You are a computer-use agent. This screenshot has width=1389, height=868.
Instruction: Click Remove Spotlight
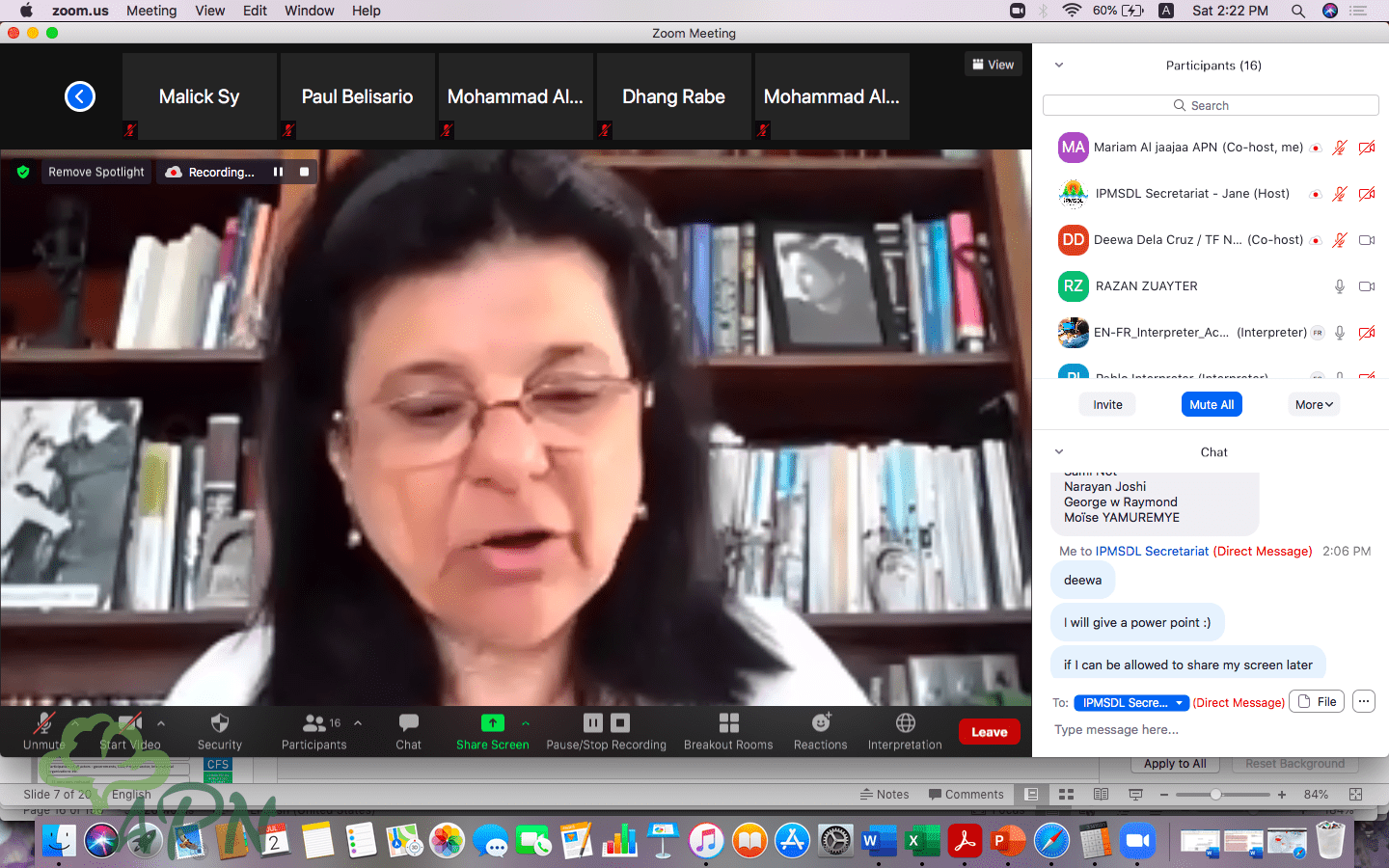tap(96, 172)
